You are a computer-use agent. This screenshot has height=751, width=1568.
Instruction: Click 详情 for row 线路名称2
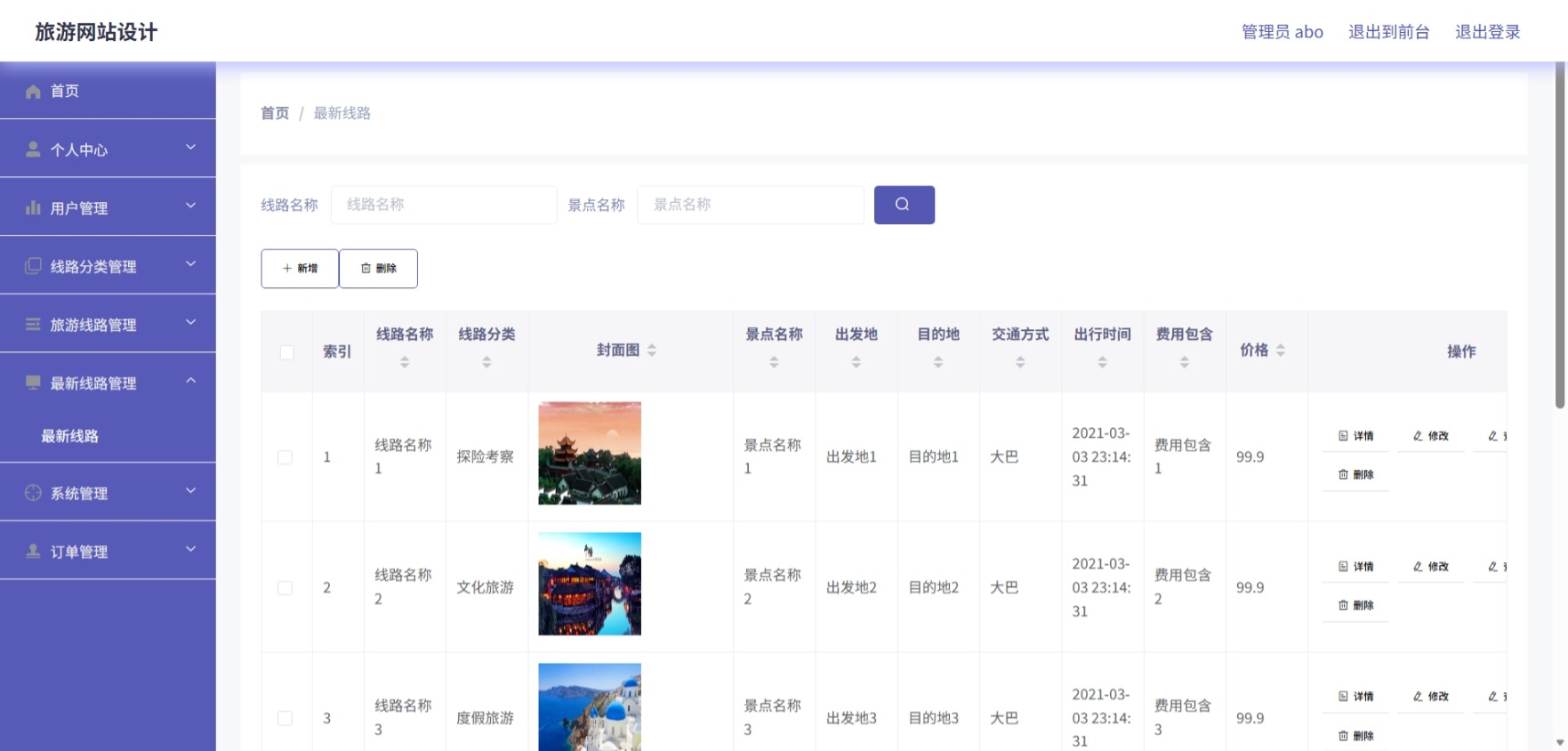pyautogui.click(x=1355, y=567)
